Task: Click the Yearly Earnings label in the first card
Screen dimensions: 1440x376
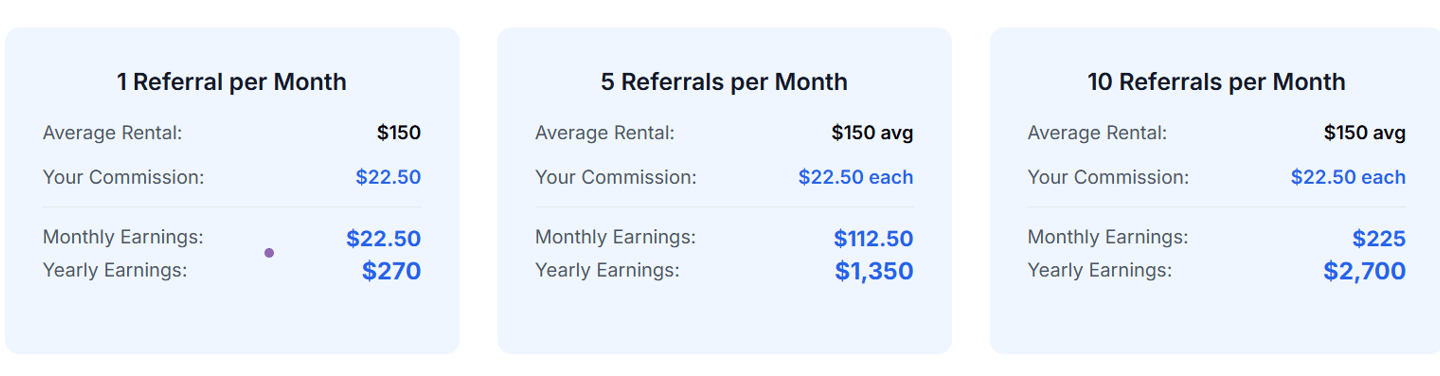Action: point(115,270)
